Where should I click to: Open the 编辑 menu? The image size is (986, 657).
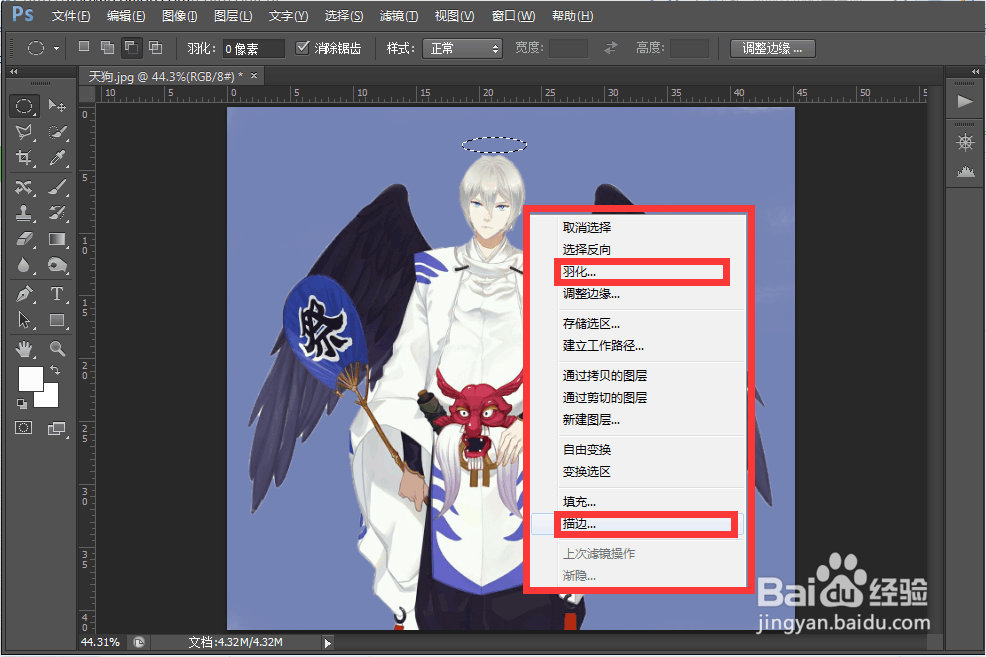coord(126,16)
